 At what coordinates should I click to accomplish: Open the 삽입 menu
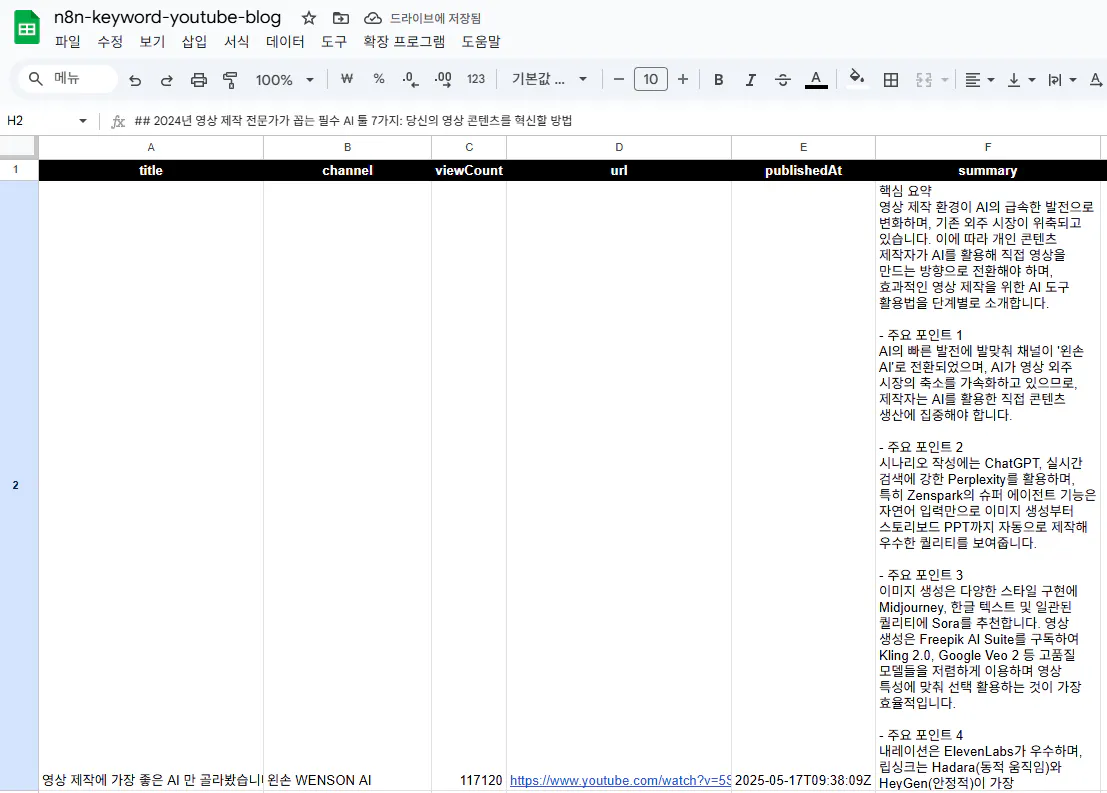point(194,42)
